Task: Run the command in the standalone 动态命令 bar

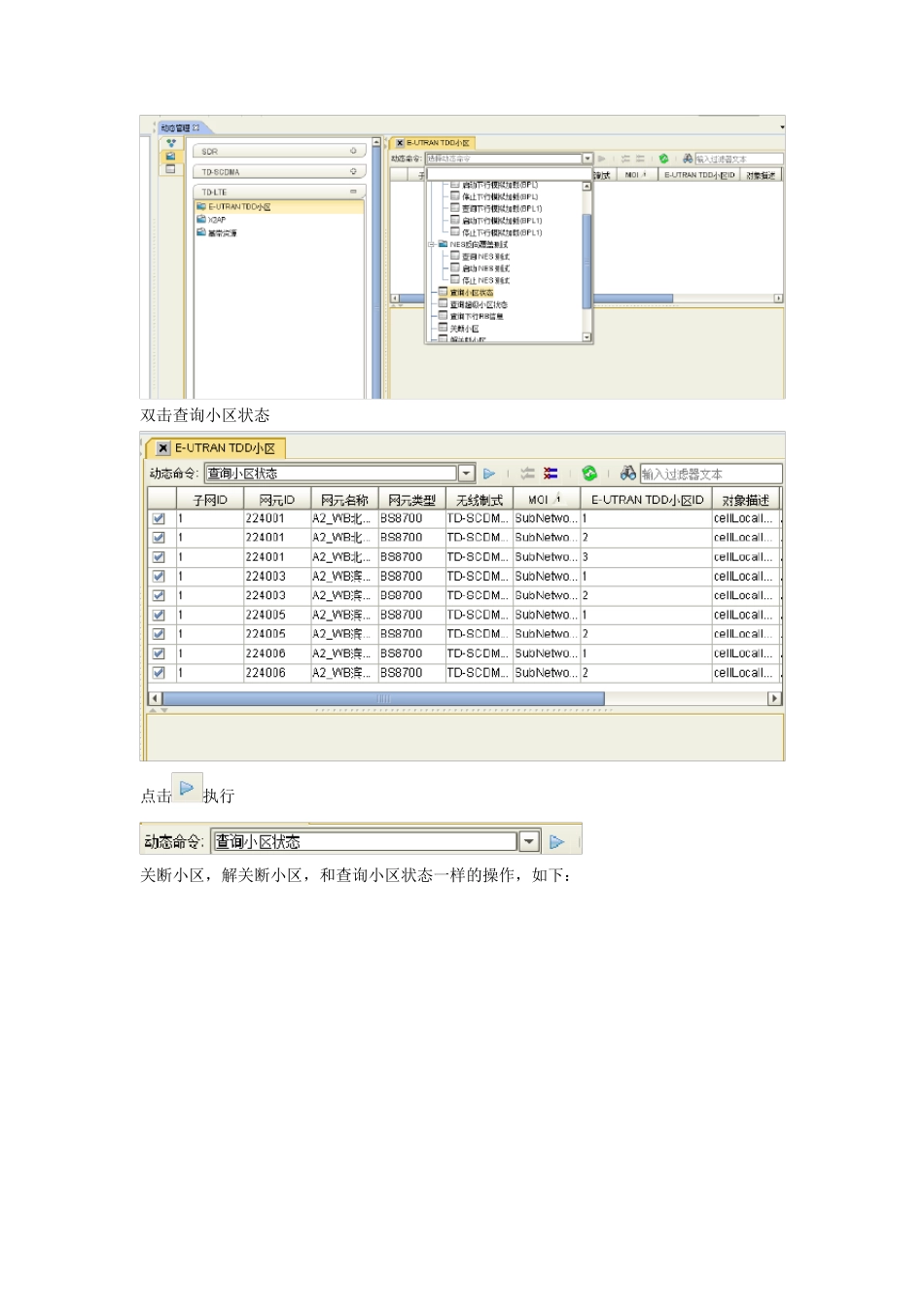Action: click(556, 842)
